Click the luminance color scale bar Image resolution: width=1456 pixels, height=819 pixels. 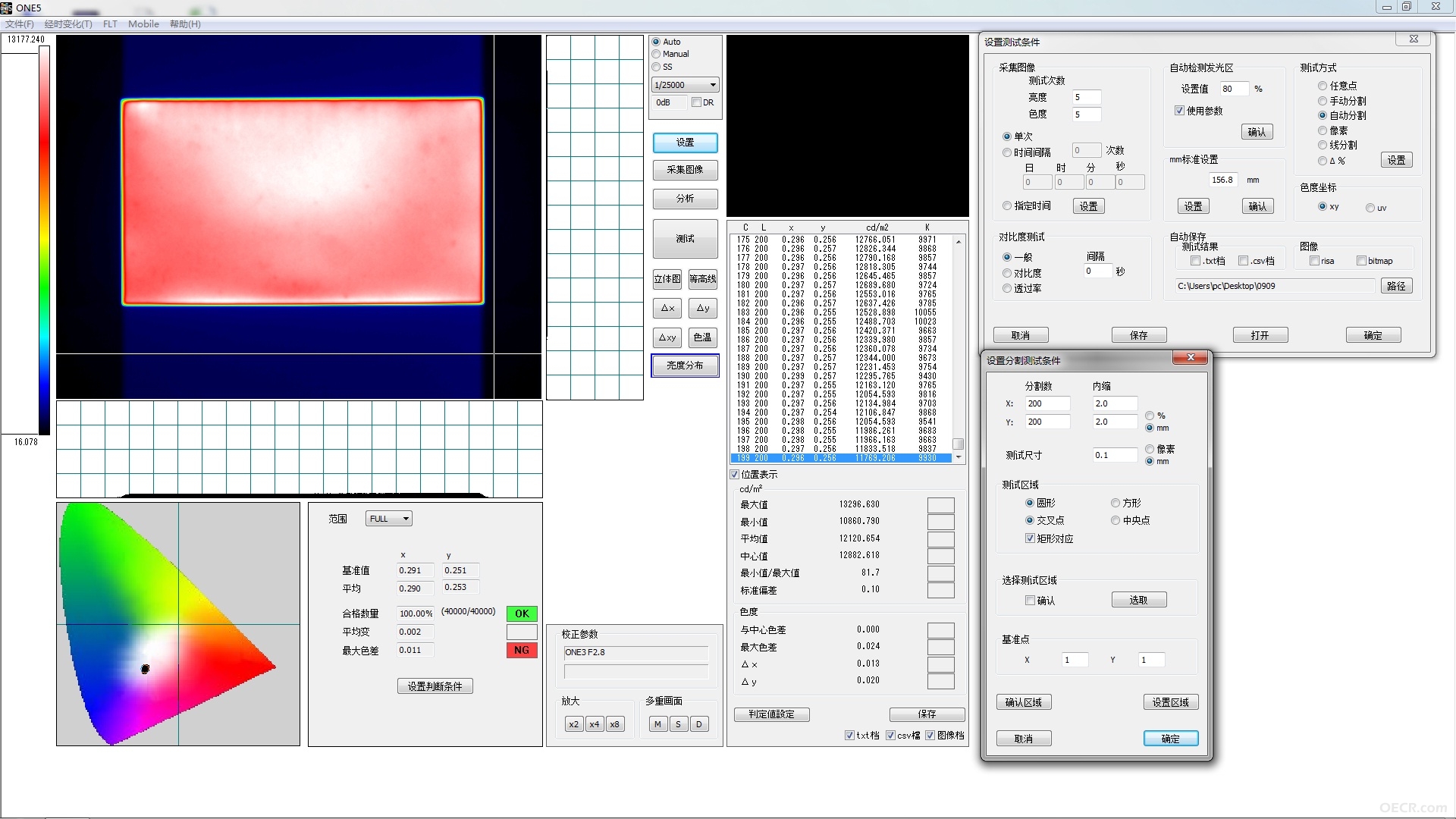coord(45,240)
